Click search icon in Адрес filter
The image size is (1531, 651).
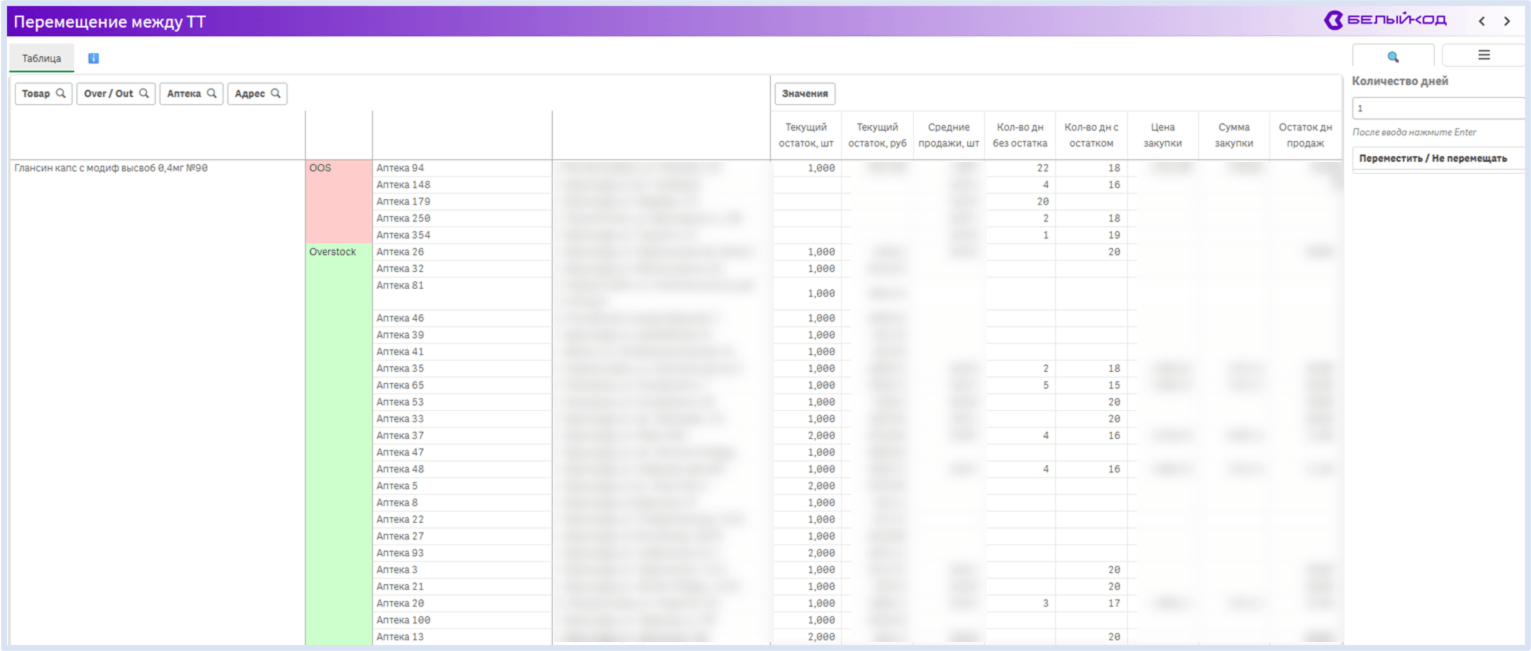276,94
